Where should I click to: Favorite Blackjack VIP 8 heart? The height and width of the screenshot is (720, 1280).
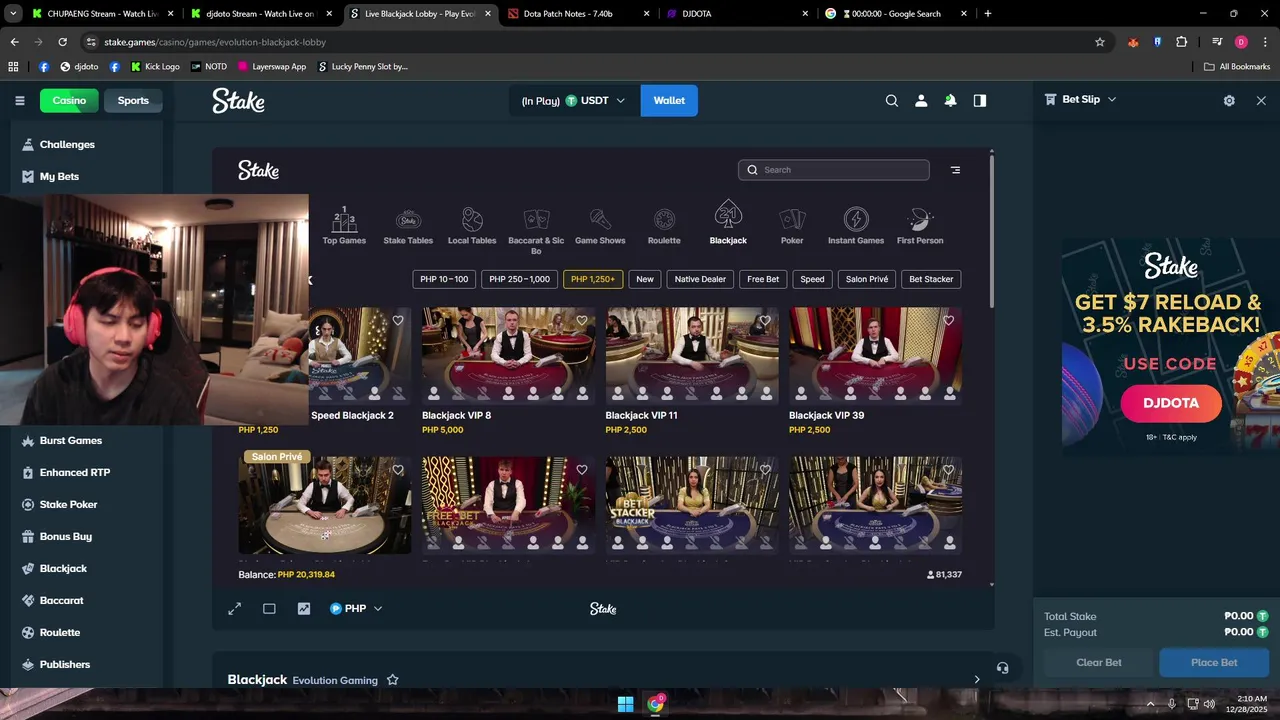[581, 321]
